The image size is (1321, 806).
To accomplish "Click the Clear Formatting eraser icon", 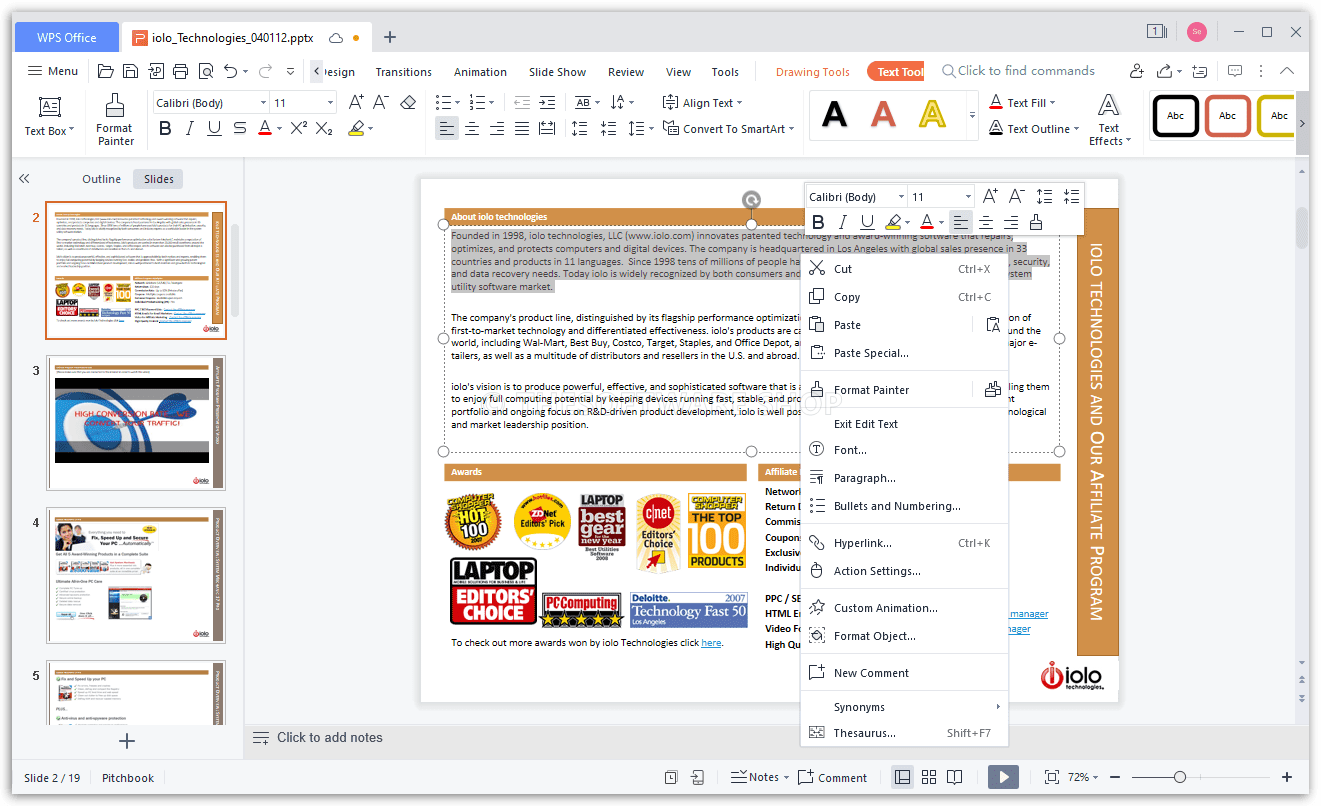I will coord(407,103).
